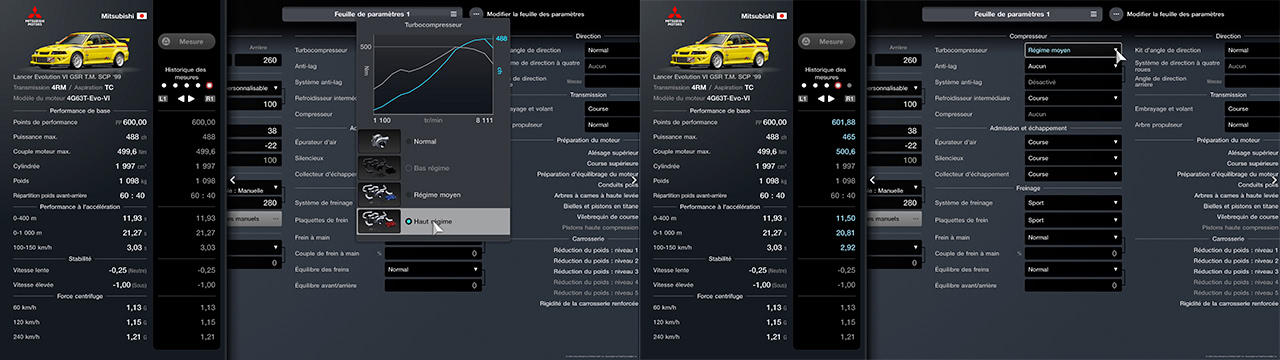1280x360 pixels.
Task: Click L1 history icon in left screenshot
Action: click(x=163, y=99)
